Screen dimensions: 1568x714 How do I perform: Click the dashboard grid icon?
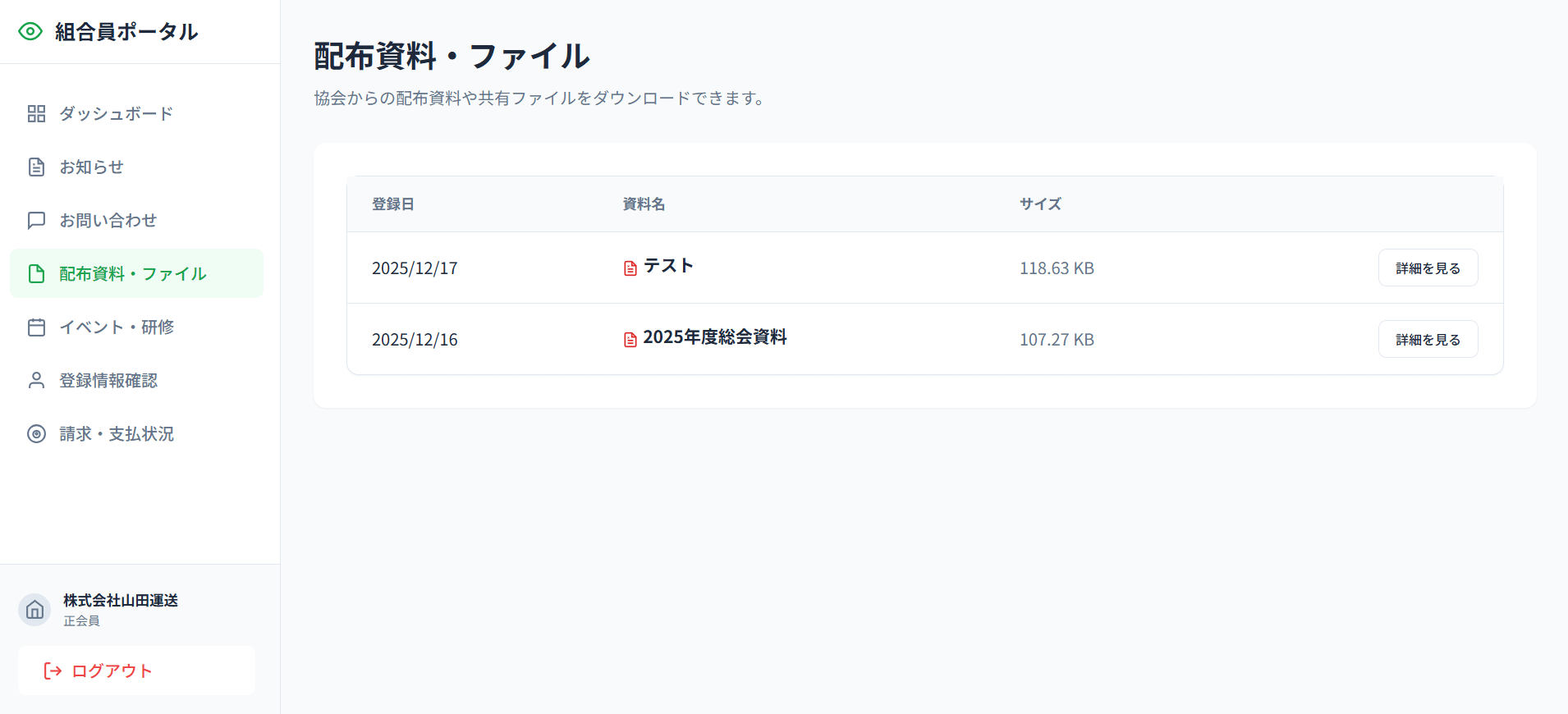coord(36,114)
